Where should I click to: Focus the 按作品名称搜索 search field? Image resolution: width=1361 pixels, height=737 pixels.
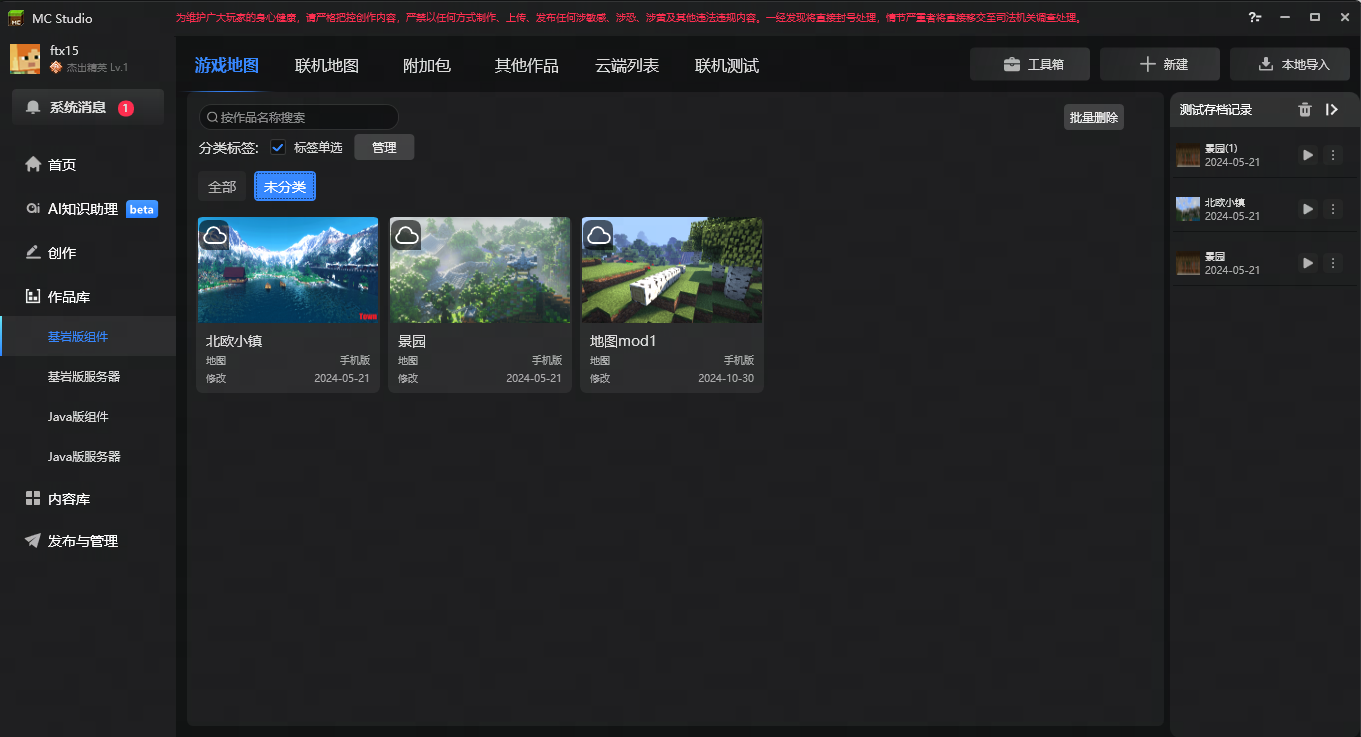299,117
